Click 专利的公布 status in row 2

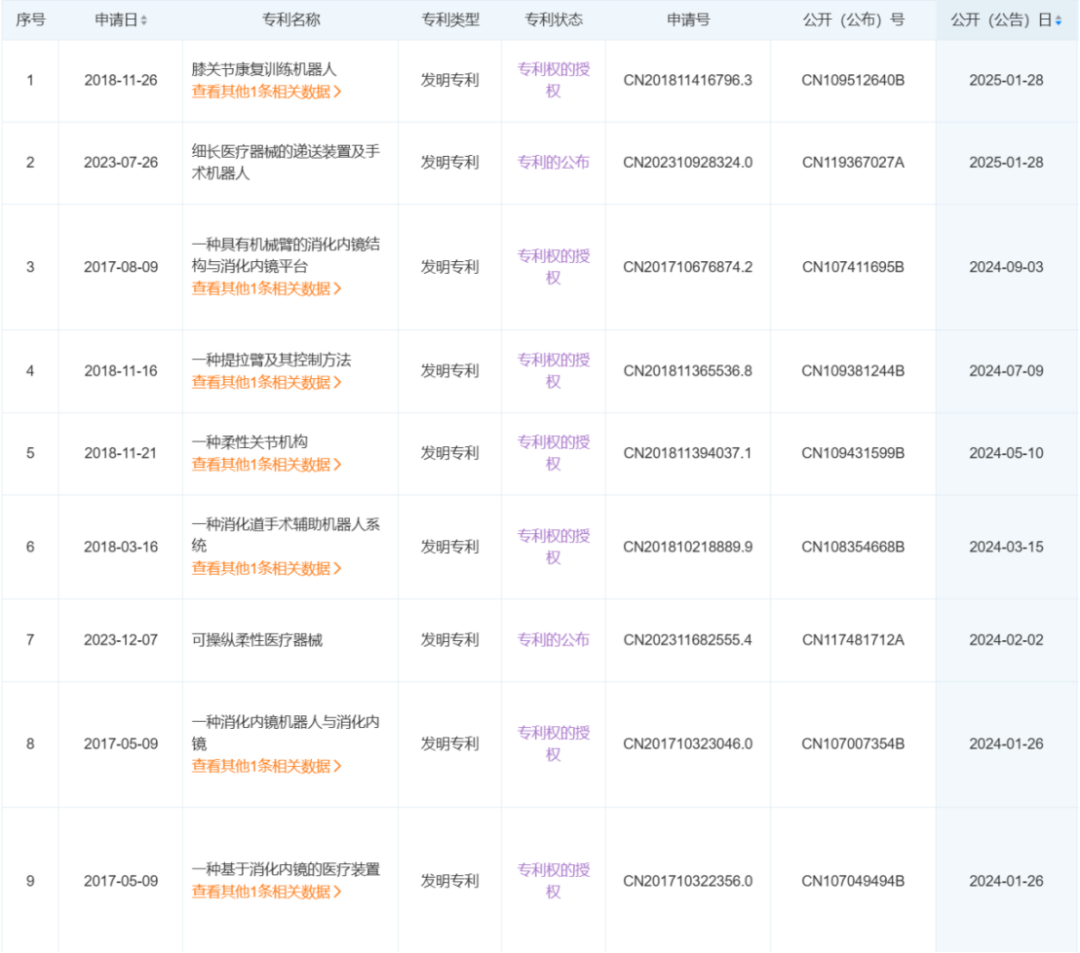554,163
